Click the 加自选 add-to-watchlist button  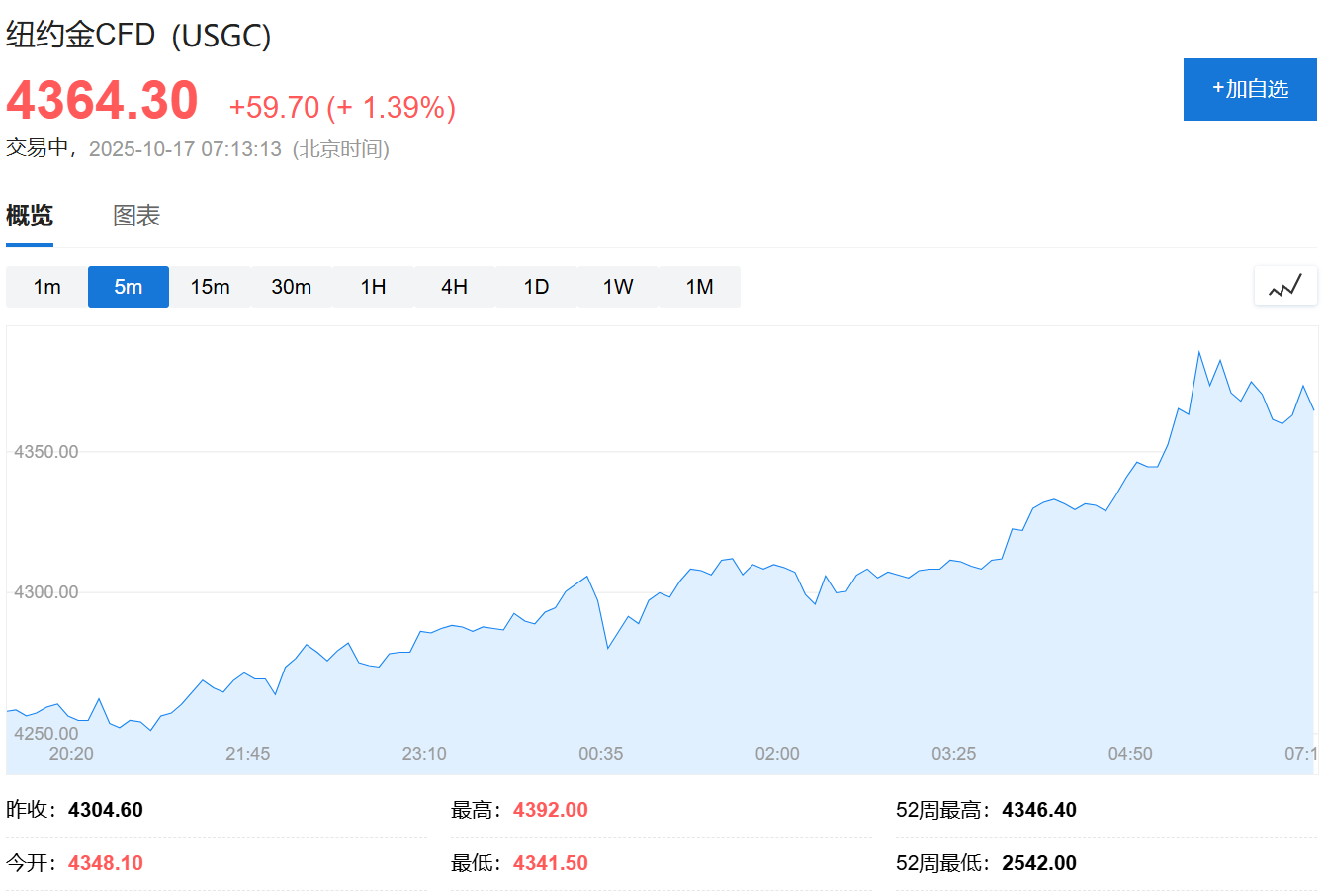[1250, 89]
